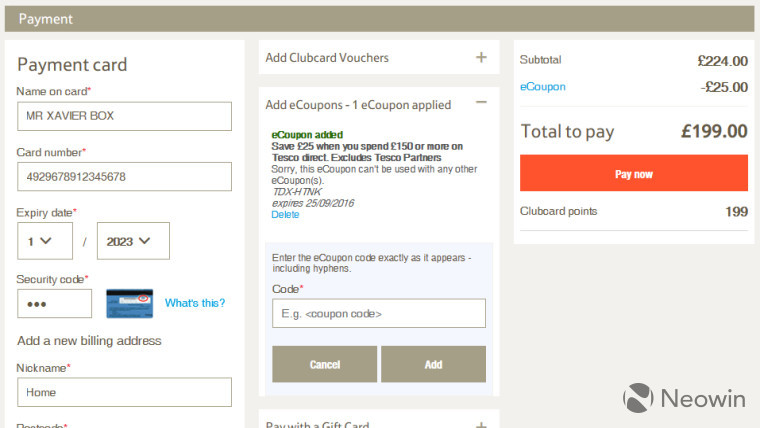Click the Total to pay £199.00 amount

pyautogui.click(x=714, y=131)
